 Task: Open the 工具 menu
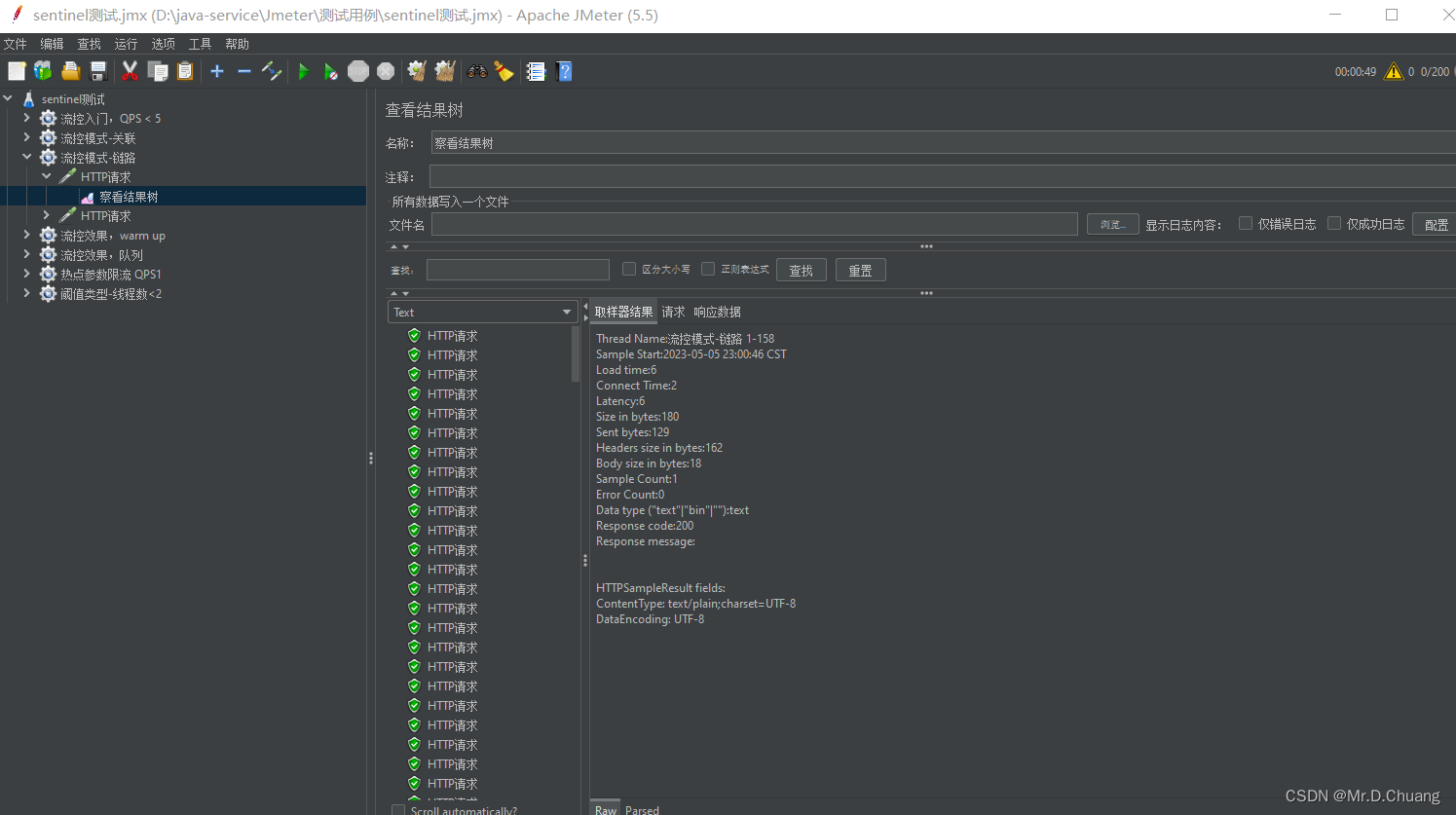200,44
